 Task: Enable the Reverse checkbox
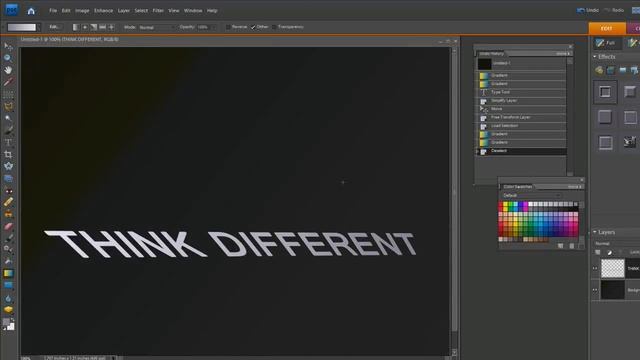point(228,27)
